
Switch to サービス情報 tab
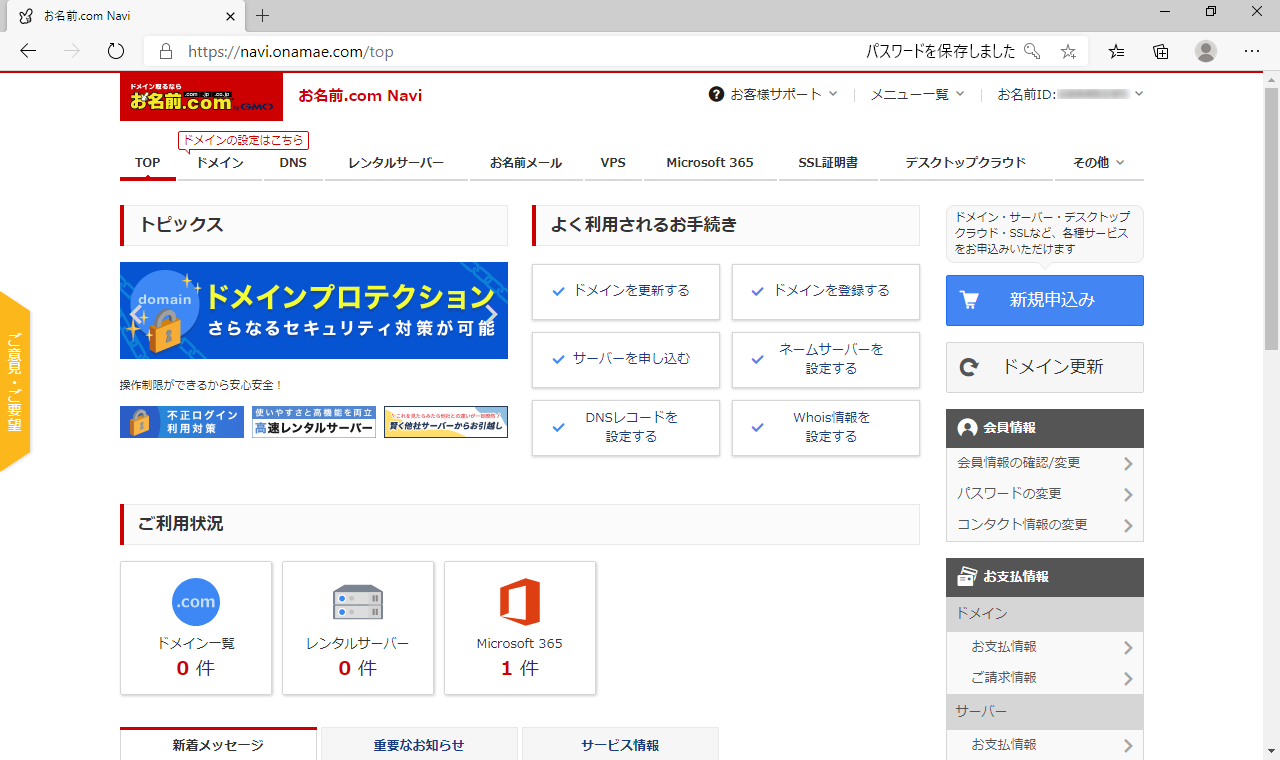click(620, 745)
